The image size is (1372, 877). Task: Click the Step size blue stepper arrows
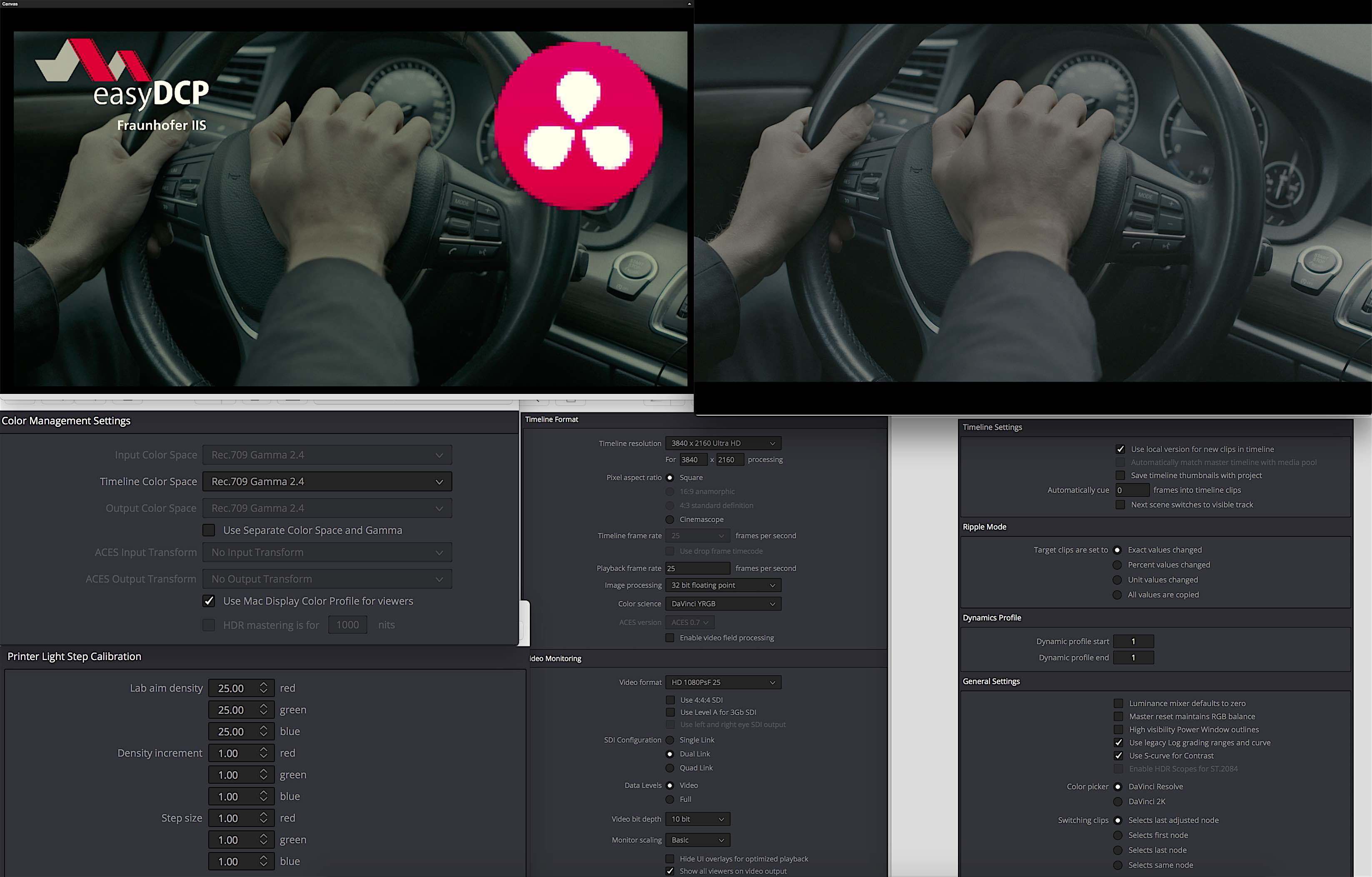pyautogui.click(x=263, y=861)
